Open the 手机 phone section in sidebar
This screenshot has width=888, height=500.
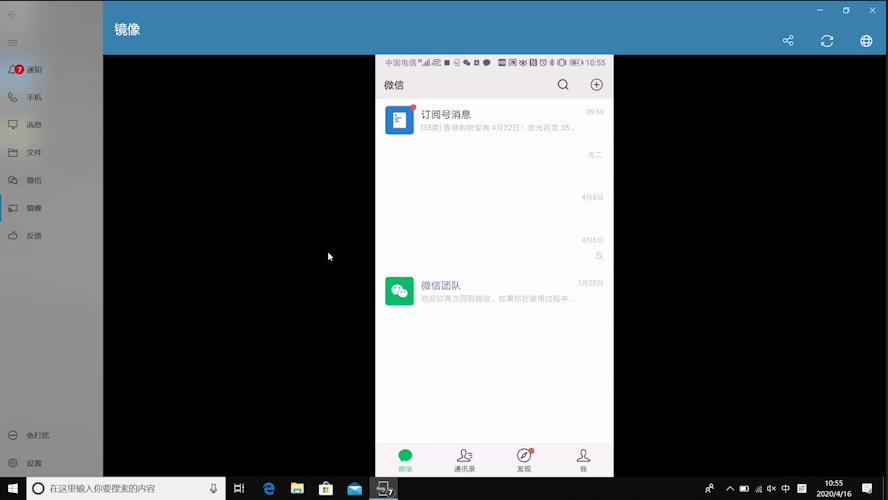[x=51, y=97]
